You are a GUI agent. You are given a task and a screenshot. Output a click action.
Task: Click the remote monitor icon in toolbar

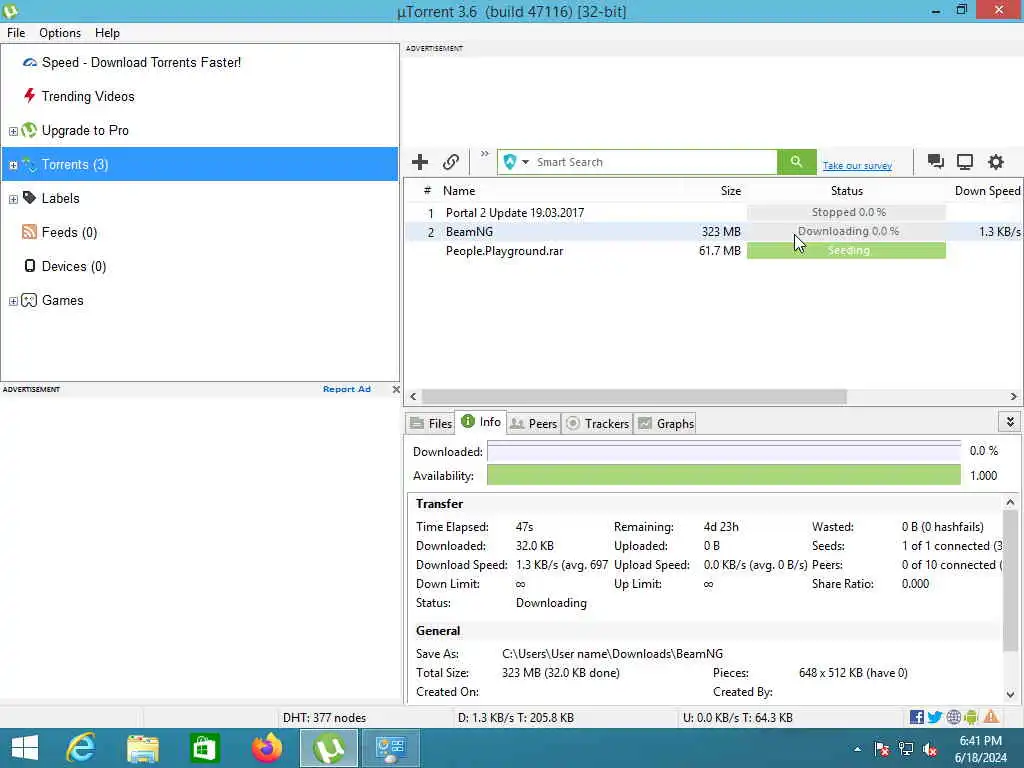tap(965, 162)
